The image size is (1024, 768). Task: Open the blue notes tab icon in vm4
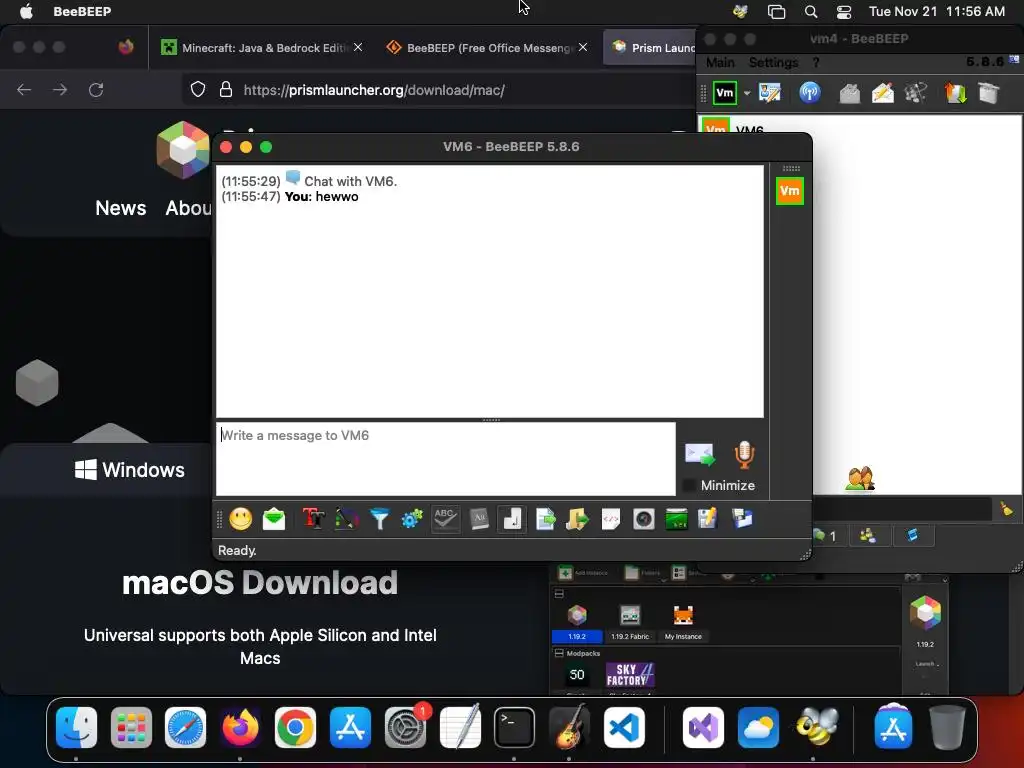coord(912,536)
